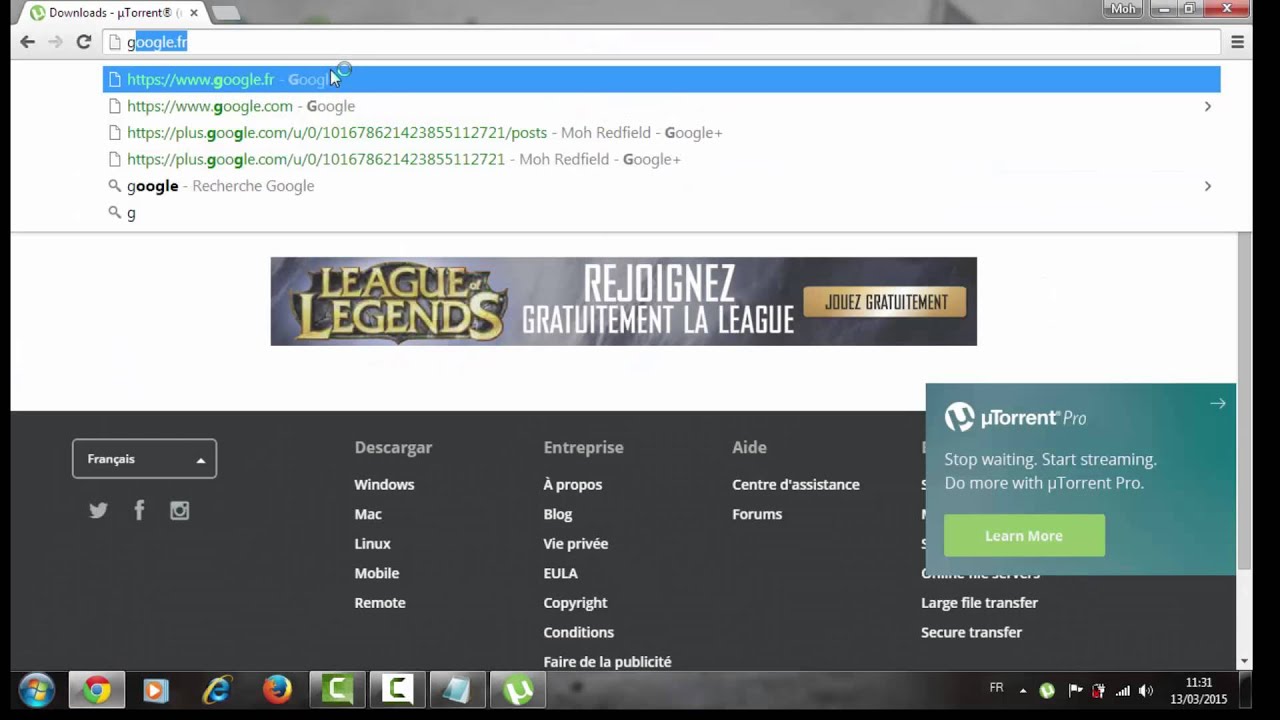This screenshot has width=1280, height=720.
Task: Click the network signal tray icon
Action: coord(1123,691)
